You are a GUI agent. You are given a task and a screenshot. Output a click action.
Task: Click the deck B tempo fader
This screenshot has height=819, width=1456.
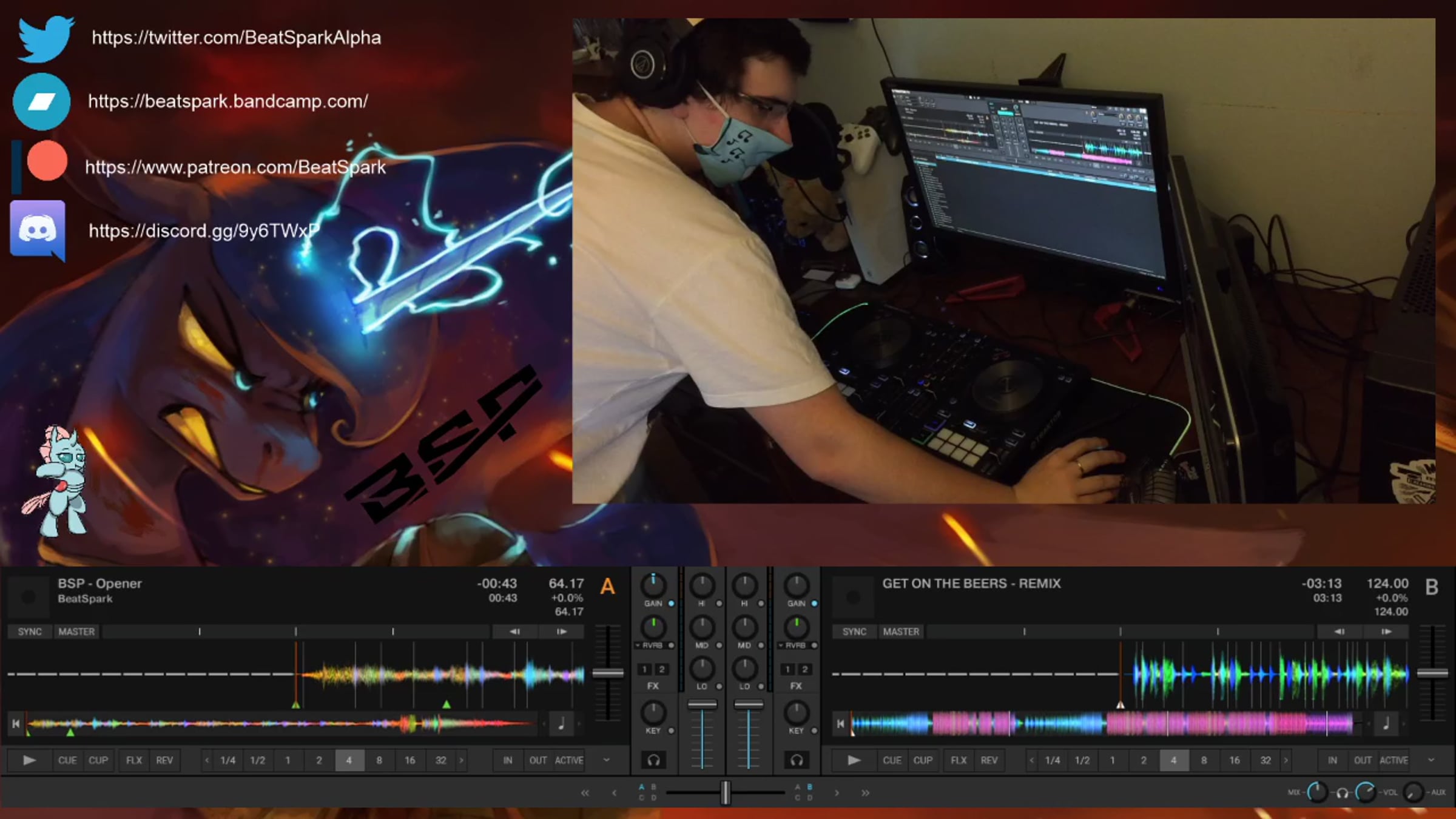(x=1432, y=673)
